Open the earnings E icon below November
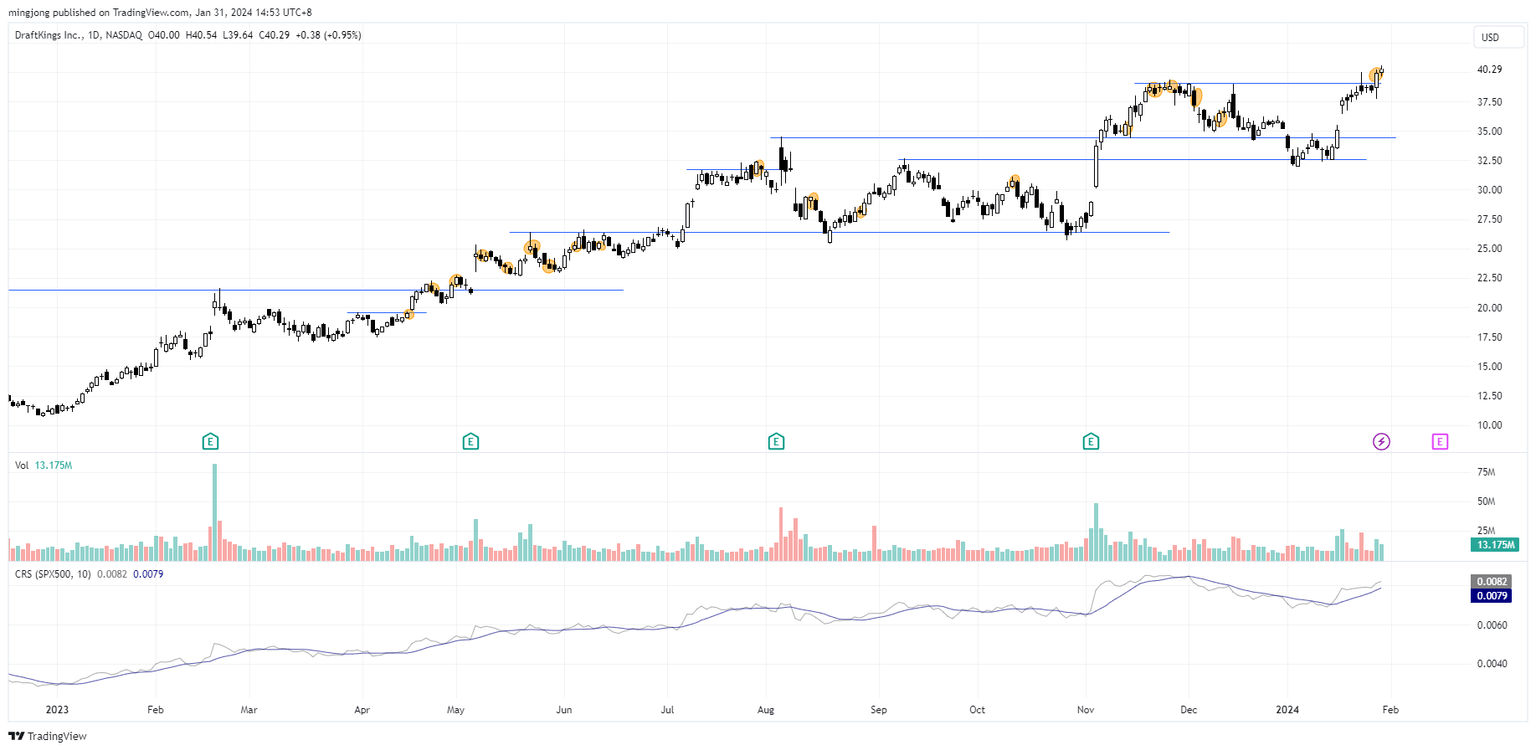The image size is (1536, 751). (x=1091, y=440)
